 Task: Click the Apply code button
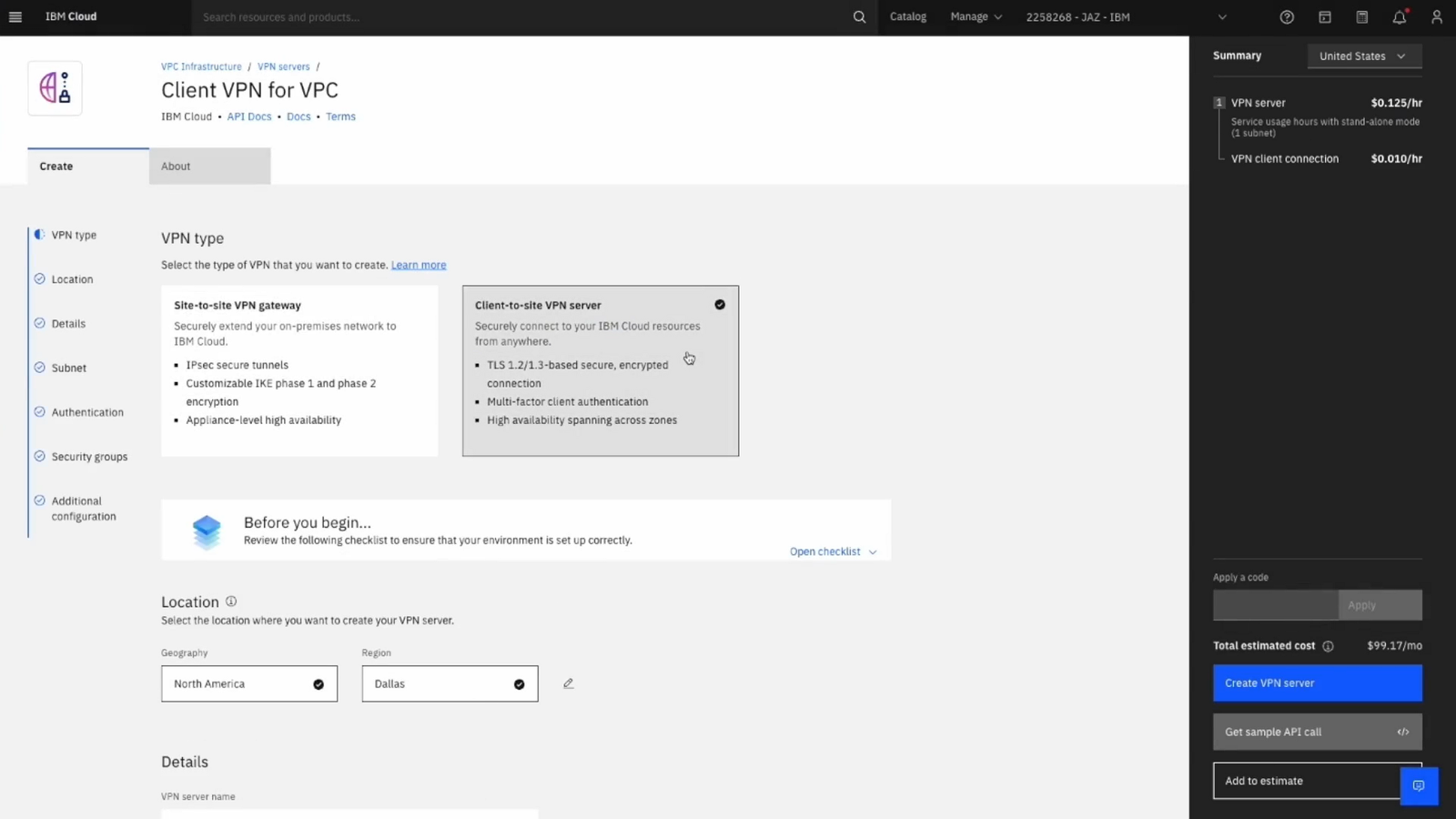[1380, 605]
